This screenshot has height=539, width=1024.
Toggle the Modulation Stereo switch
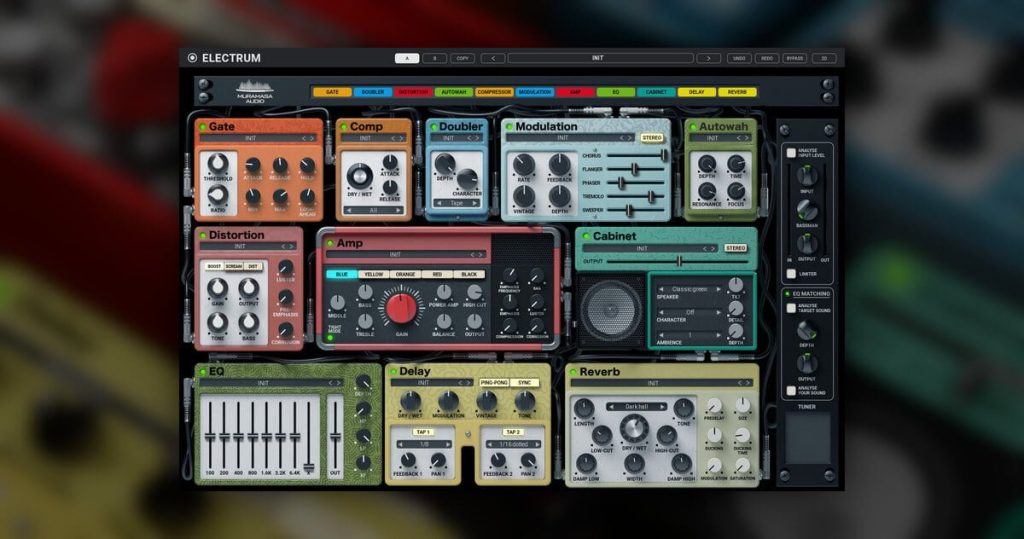pos(652,138)
